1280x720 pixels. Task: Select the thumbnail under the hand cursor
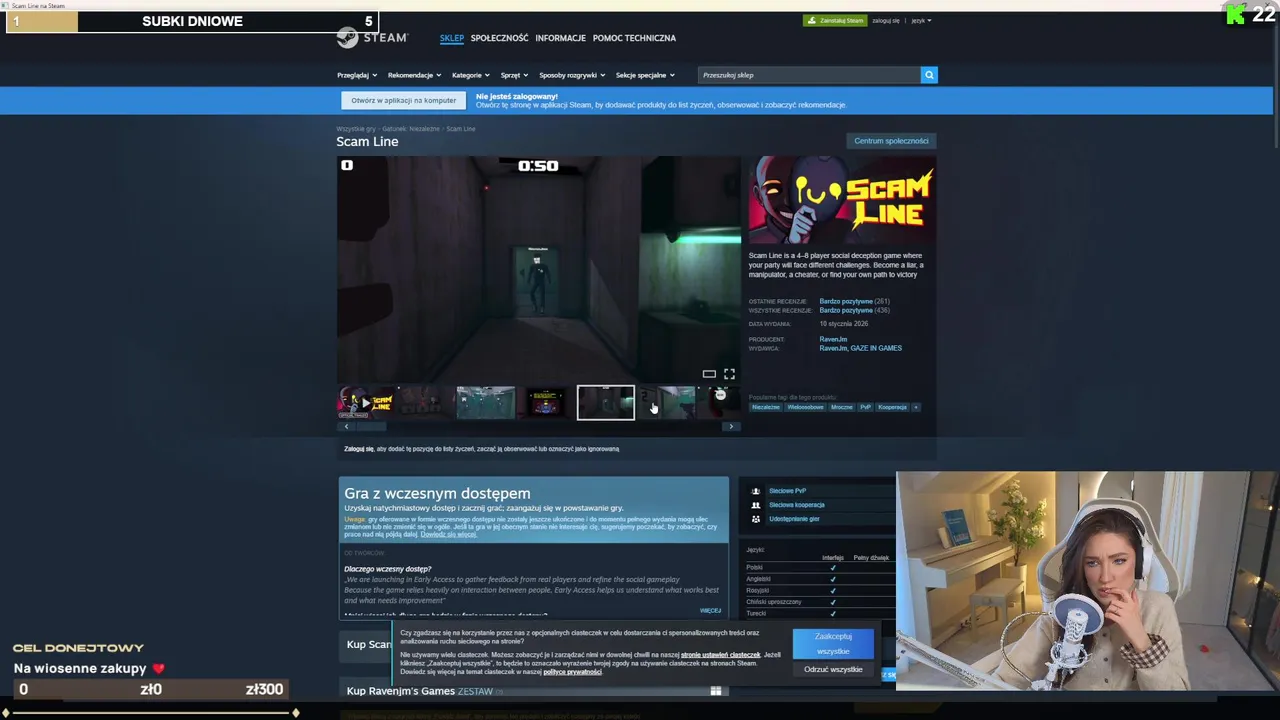coord(665,403)
